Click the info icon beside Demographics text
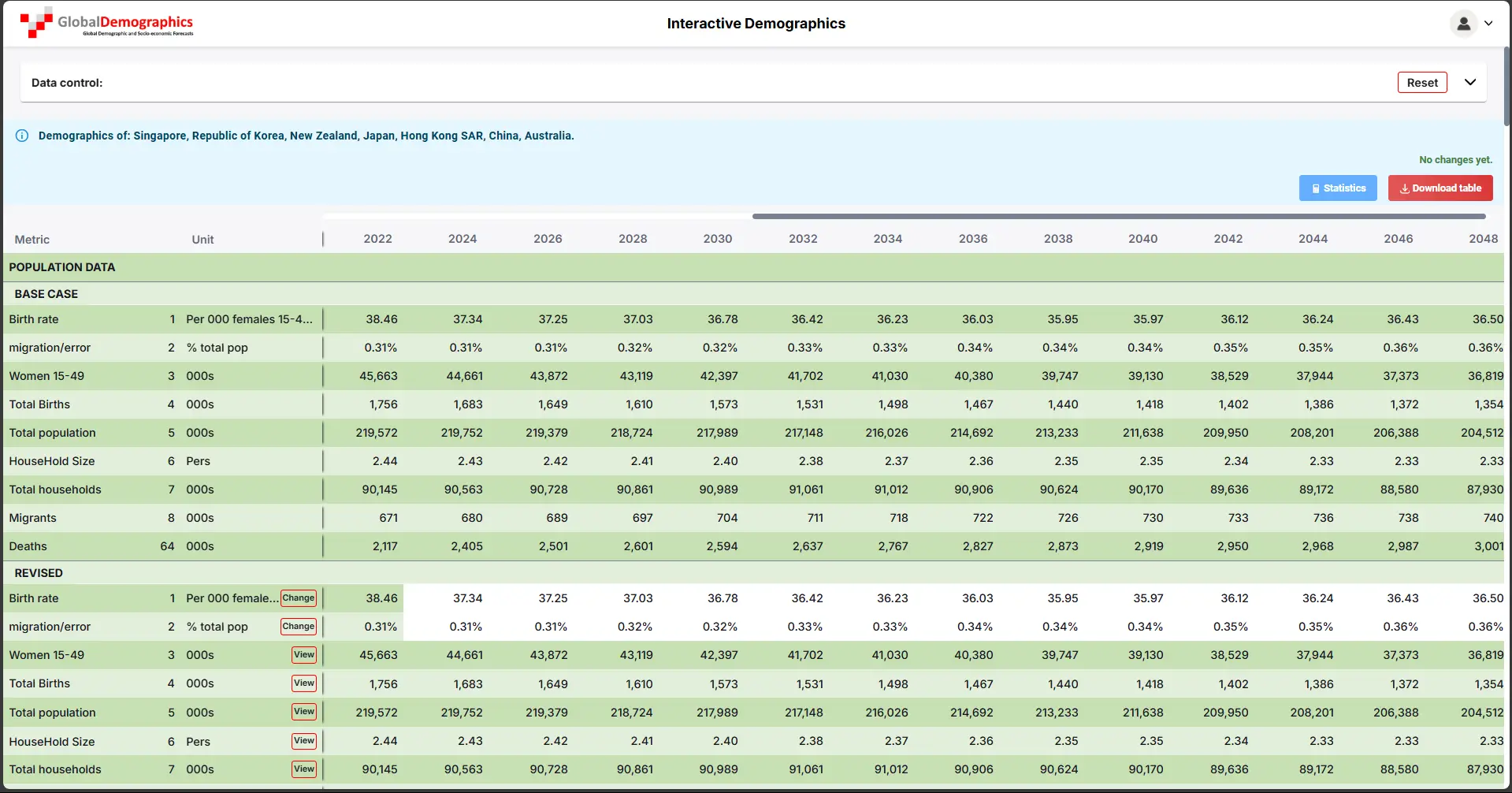1512x793 pixels. click(x=22, y=136)
